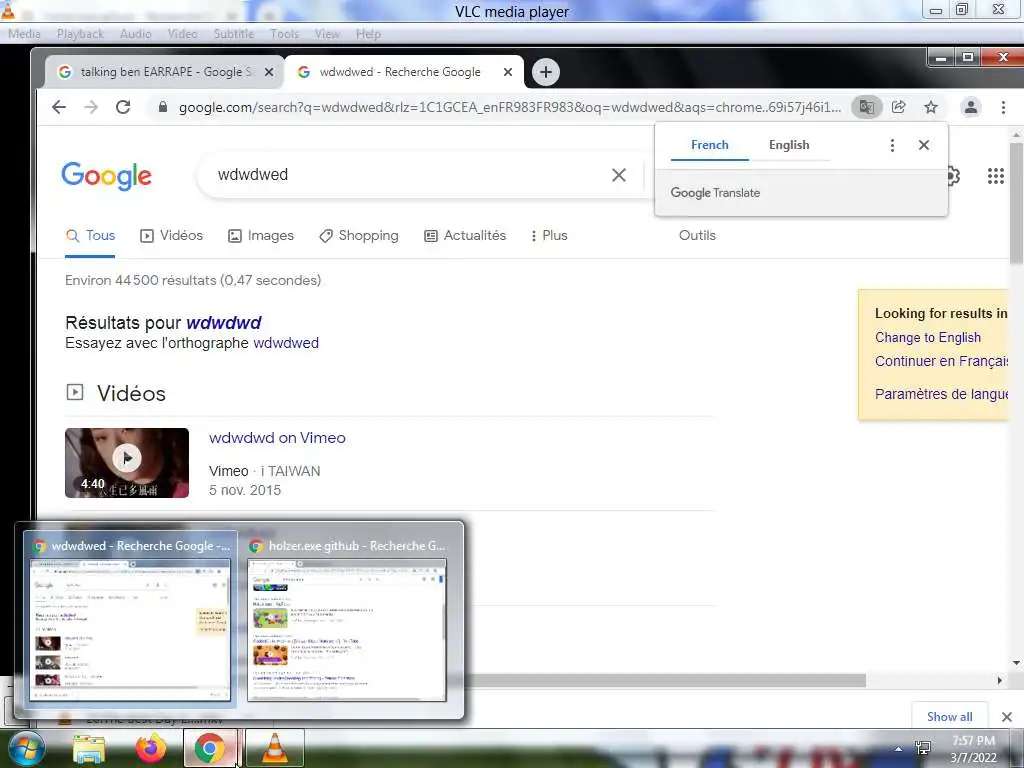Image resolution: width=1024 pixels, height=768 pixels.
Task: Click the Google logo
Action: 106,175
